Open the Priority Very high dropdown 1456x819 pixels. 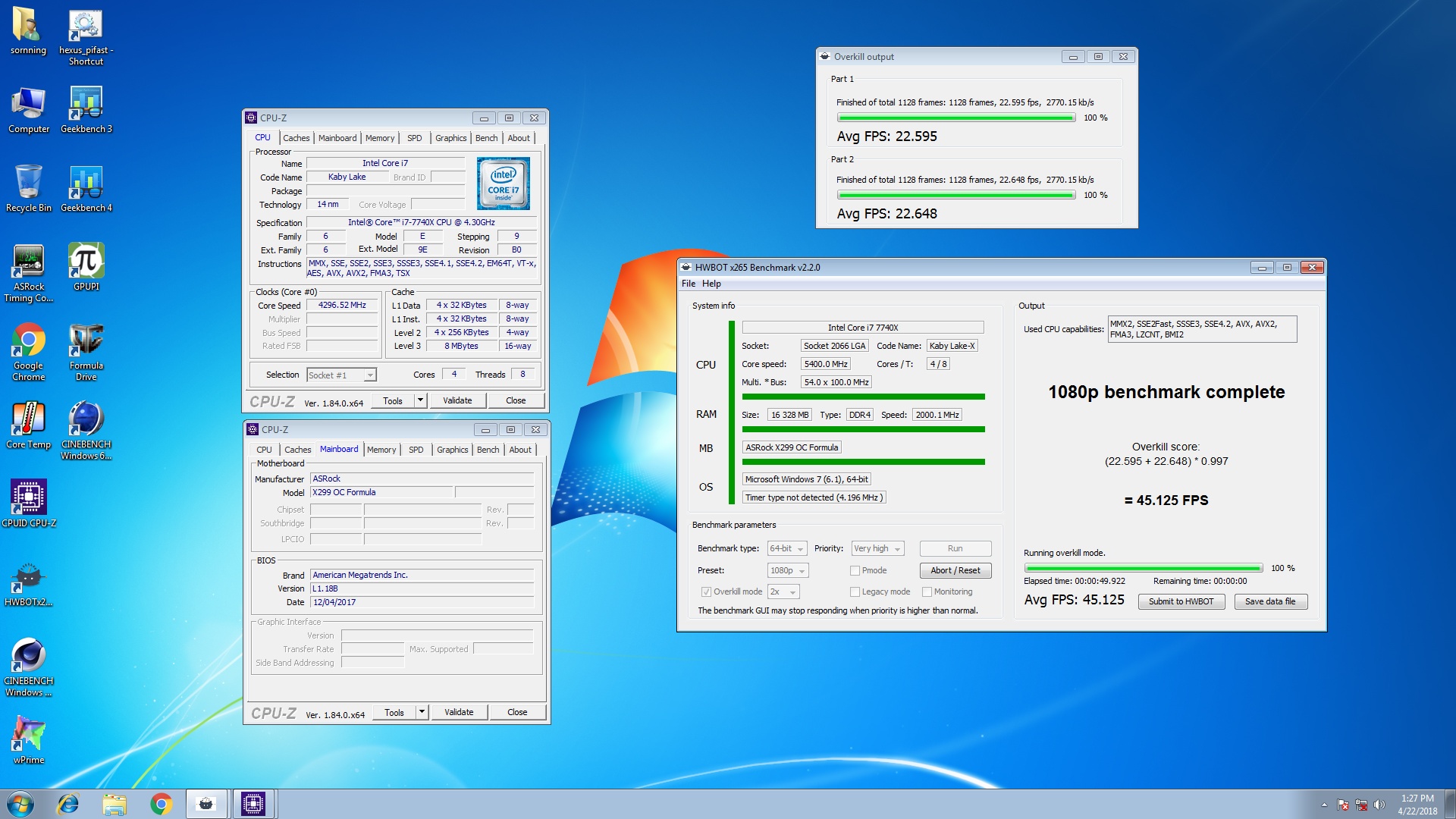tap(877, 548)
